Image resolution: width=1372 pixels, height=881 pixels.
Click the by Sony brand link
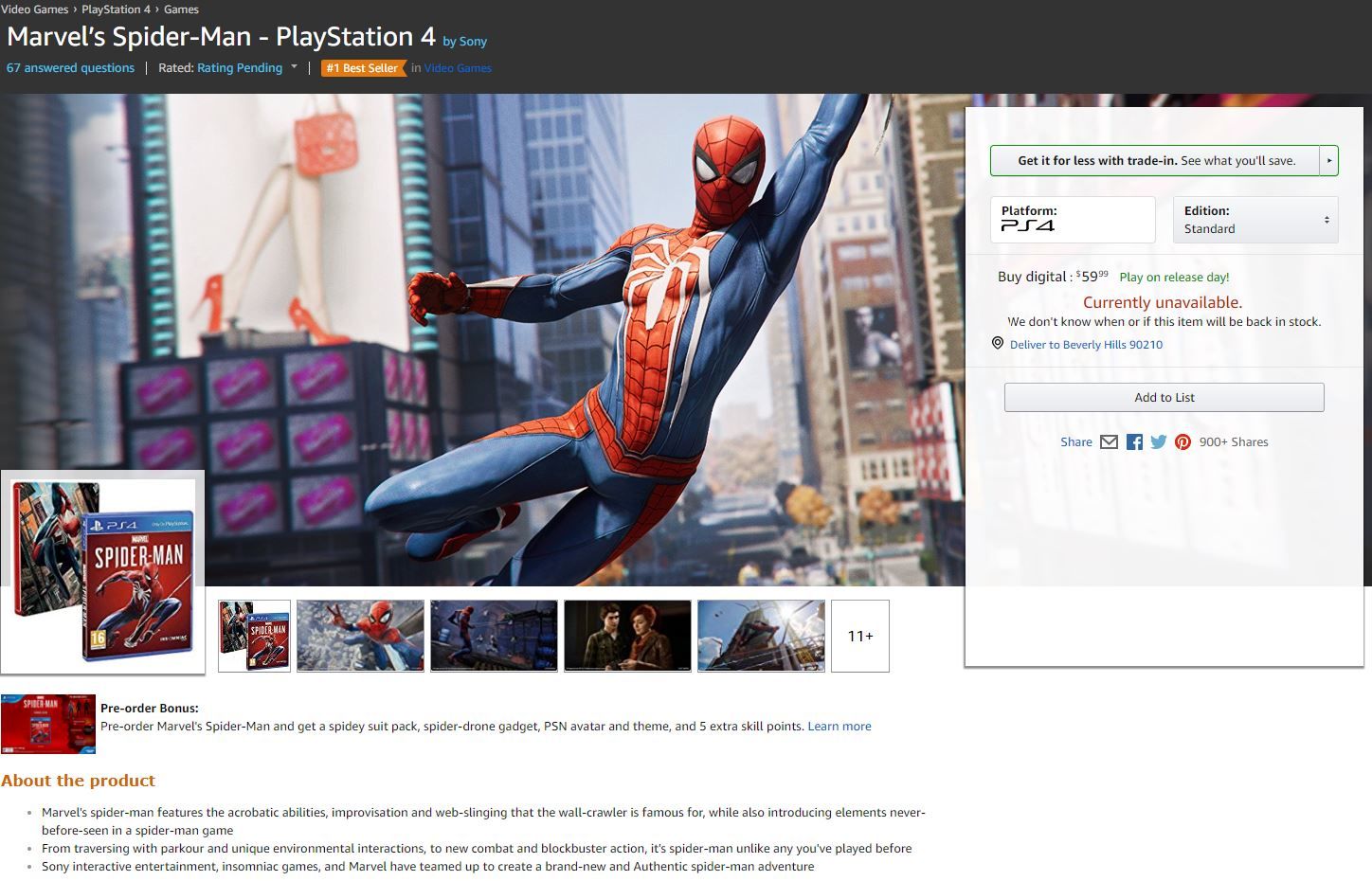(x=464, y=42)
